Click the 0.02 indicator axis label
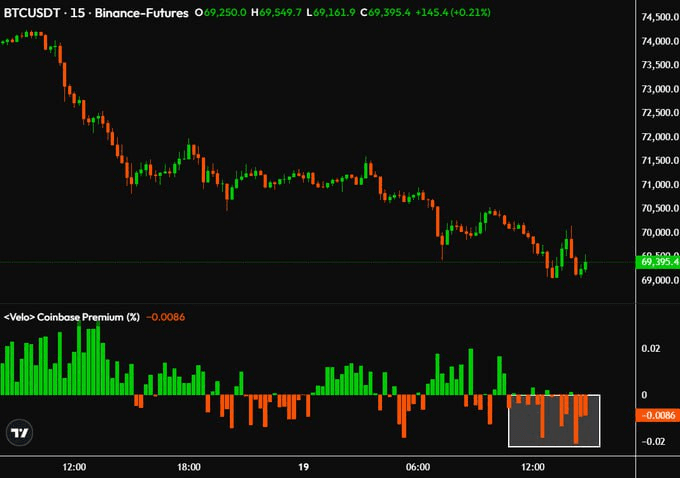 (x=651, y=348)
